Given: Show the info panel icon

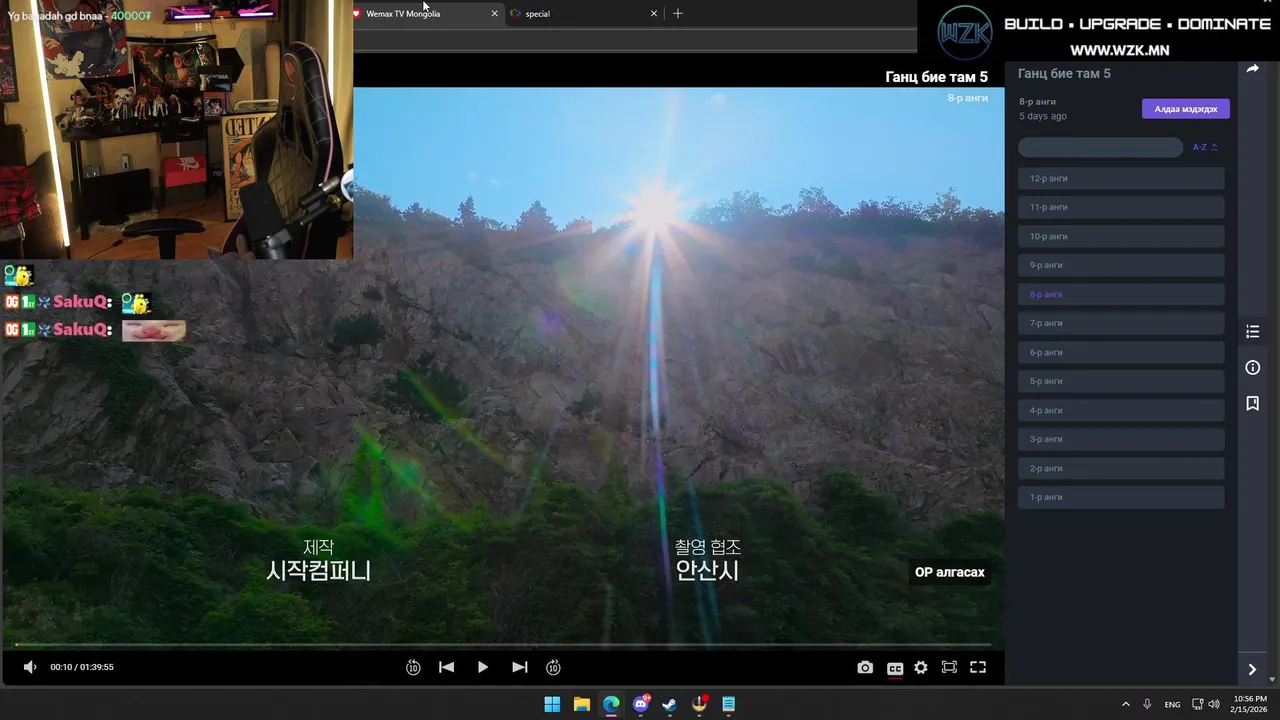Looking at the screenshot, I should click(x=1252, y=368).
